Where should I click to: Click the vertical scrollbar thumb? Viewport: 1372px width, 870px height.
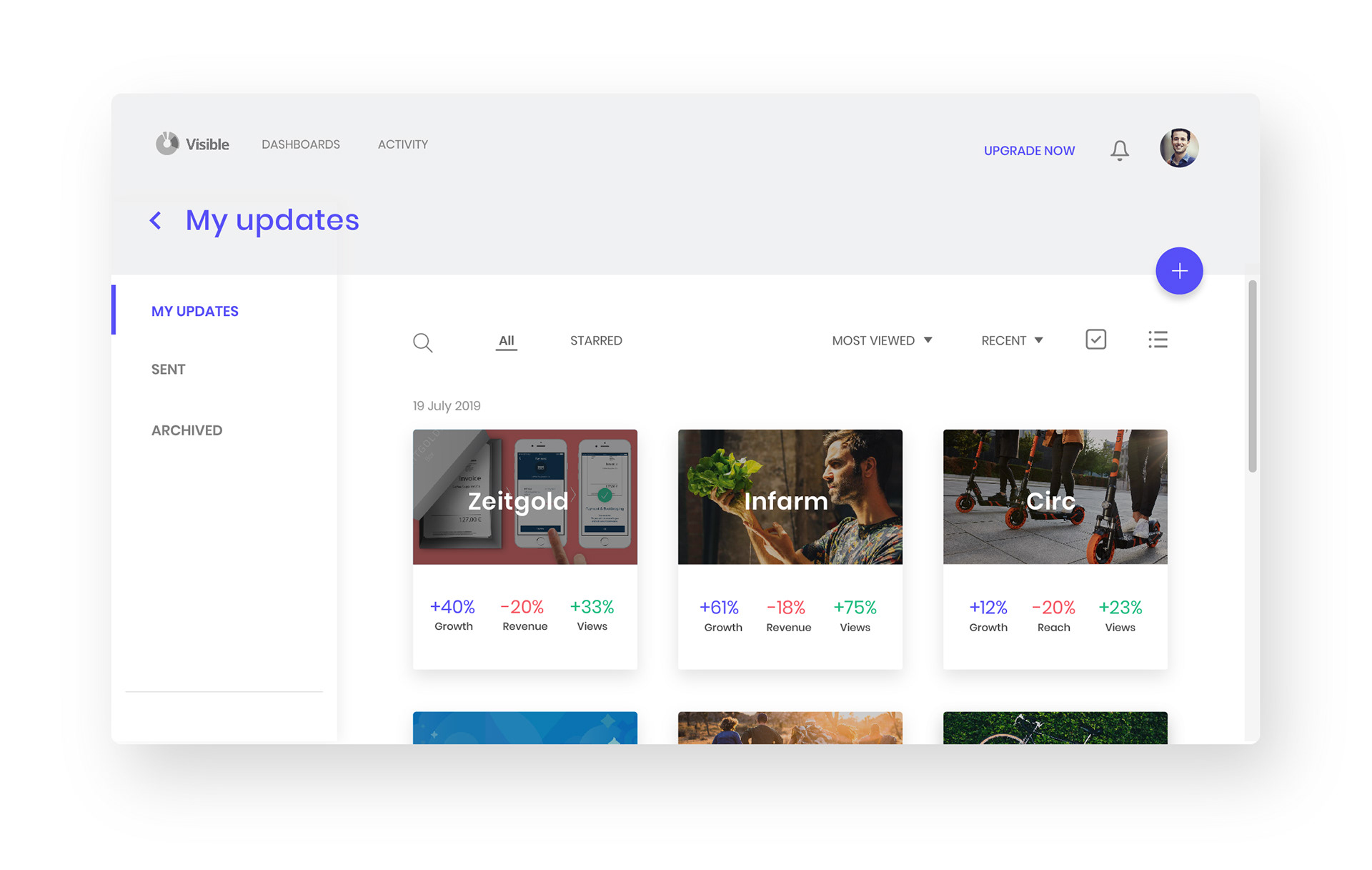[1252, 377]
